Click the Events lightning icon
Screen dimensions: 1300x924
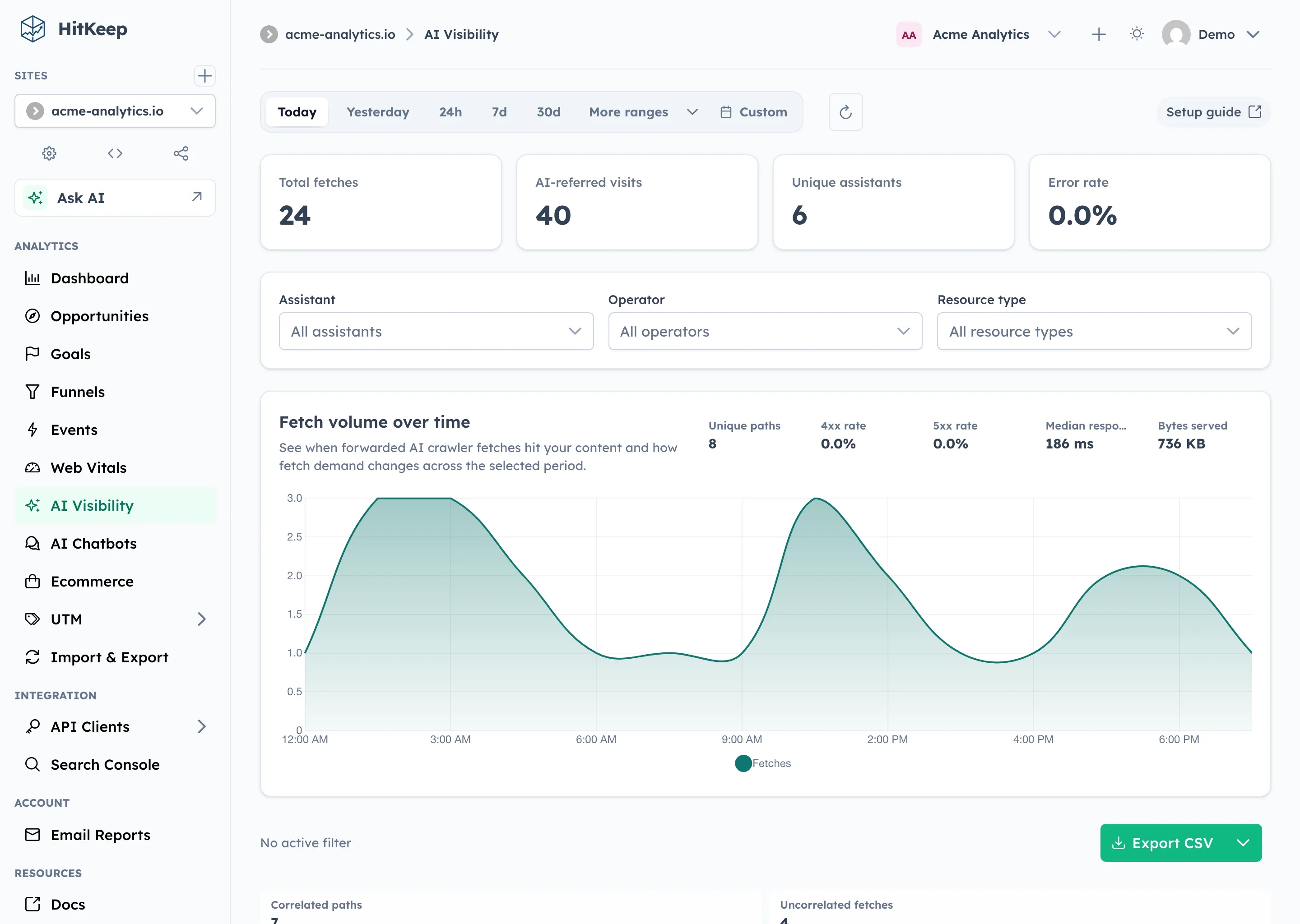(32, 430)
